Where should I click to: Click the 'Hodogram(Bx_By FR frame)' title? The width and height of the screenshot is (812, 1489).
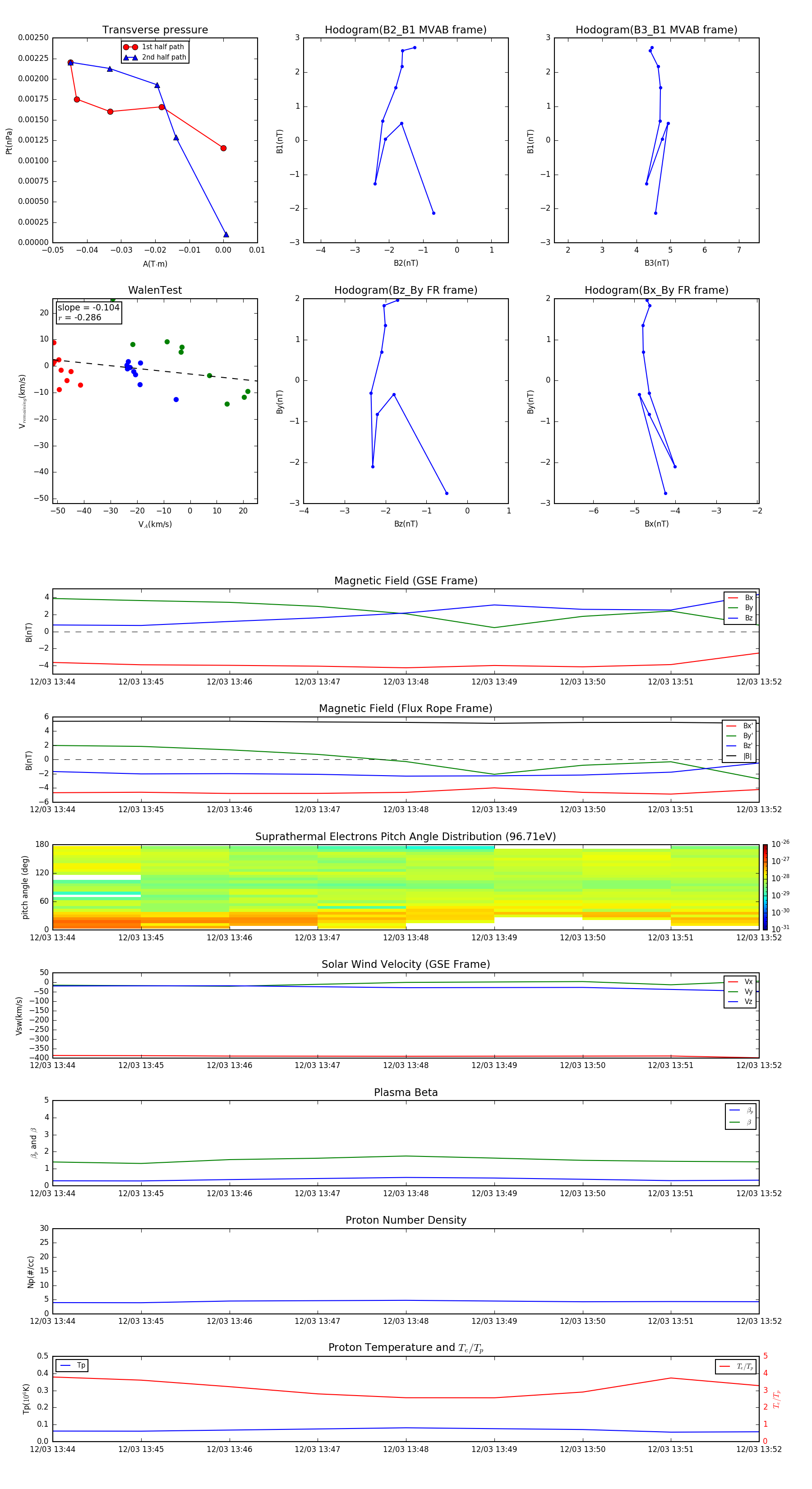point(656,290)
